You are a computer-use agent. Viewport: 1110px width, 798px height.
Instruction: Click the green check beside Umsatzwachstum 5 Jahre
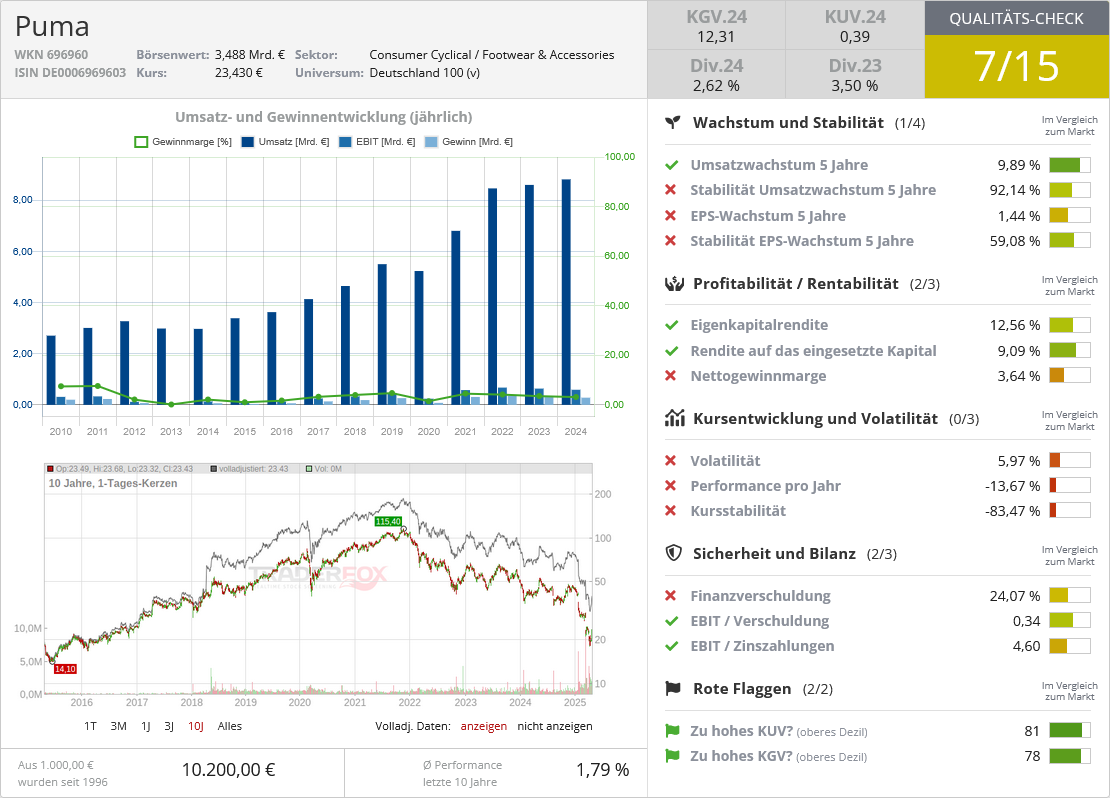coord(671,165)
